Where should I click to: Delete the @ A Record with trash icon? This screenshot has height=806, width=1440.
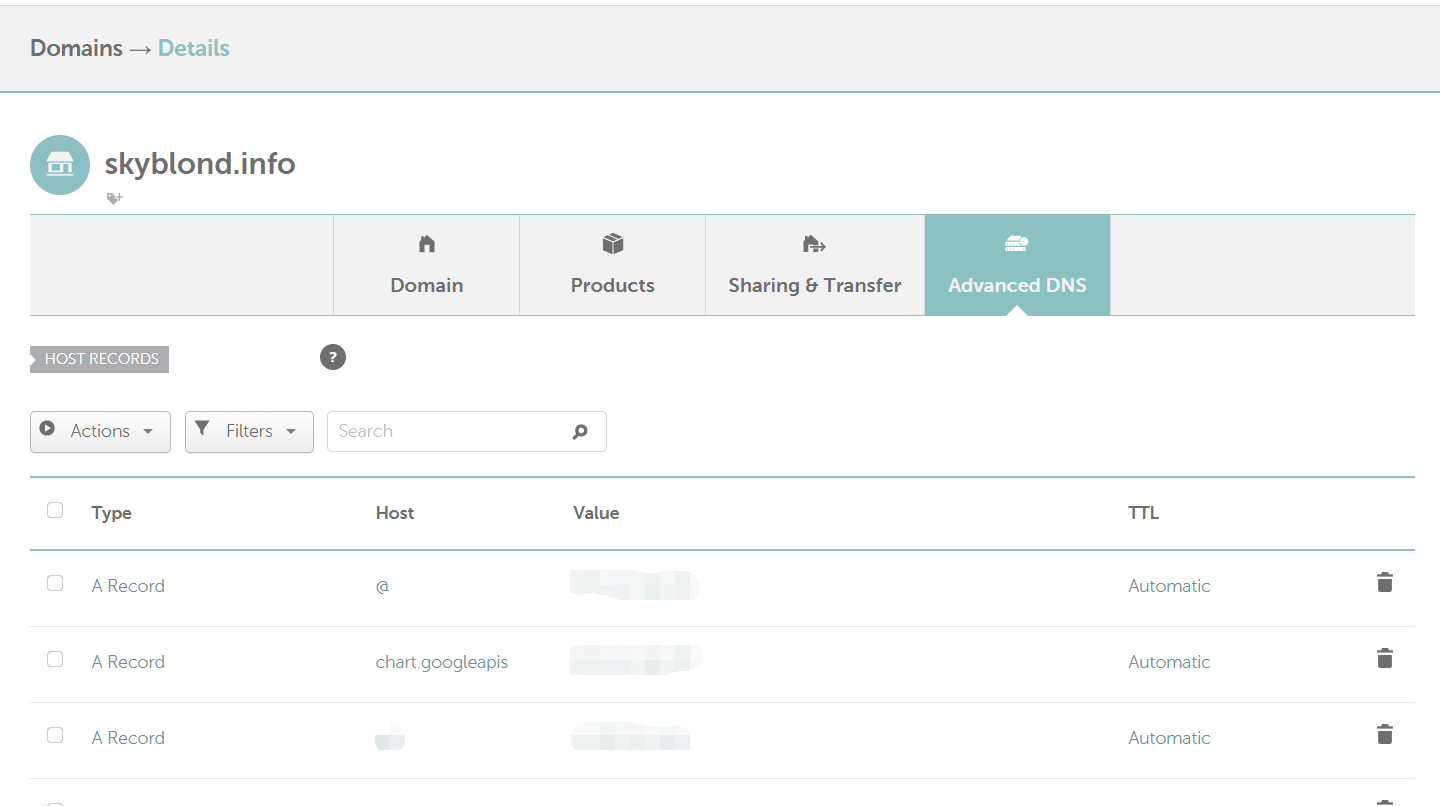[x=1385, y=582]
